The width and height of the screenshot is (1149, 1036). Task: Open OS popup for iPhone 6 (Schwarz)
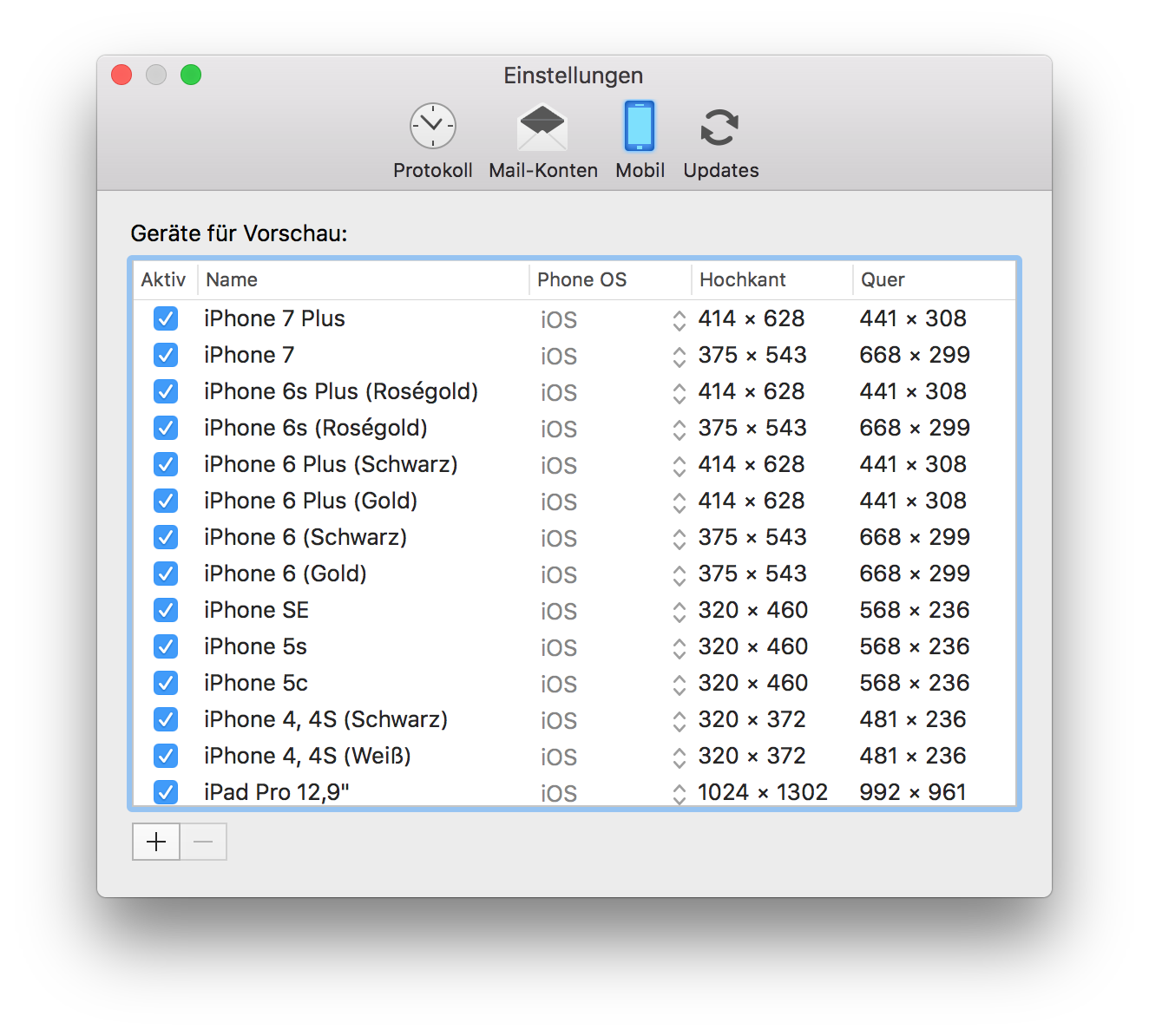(612, 538)
